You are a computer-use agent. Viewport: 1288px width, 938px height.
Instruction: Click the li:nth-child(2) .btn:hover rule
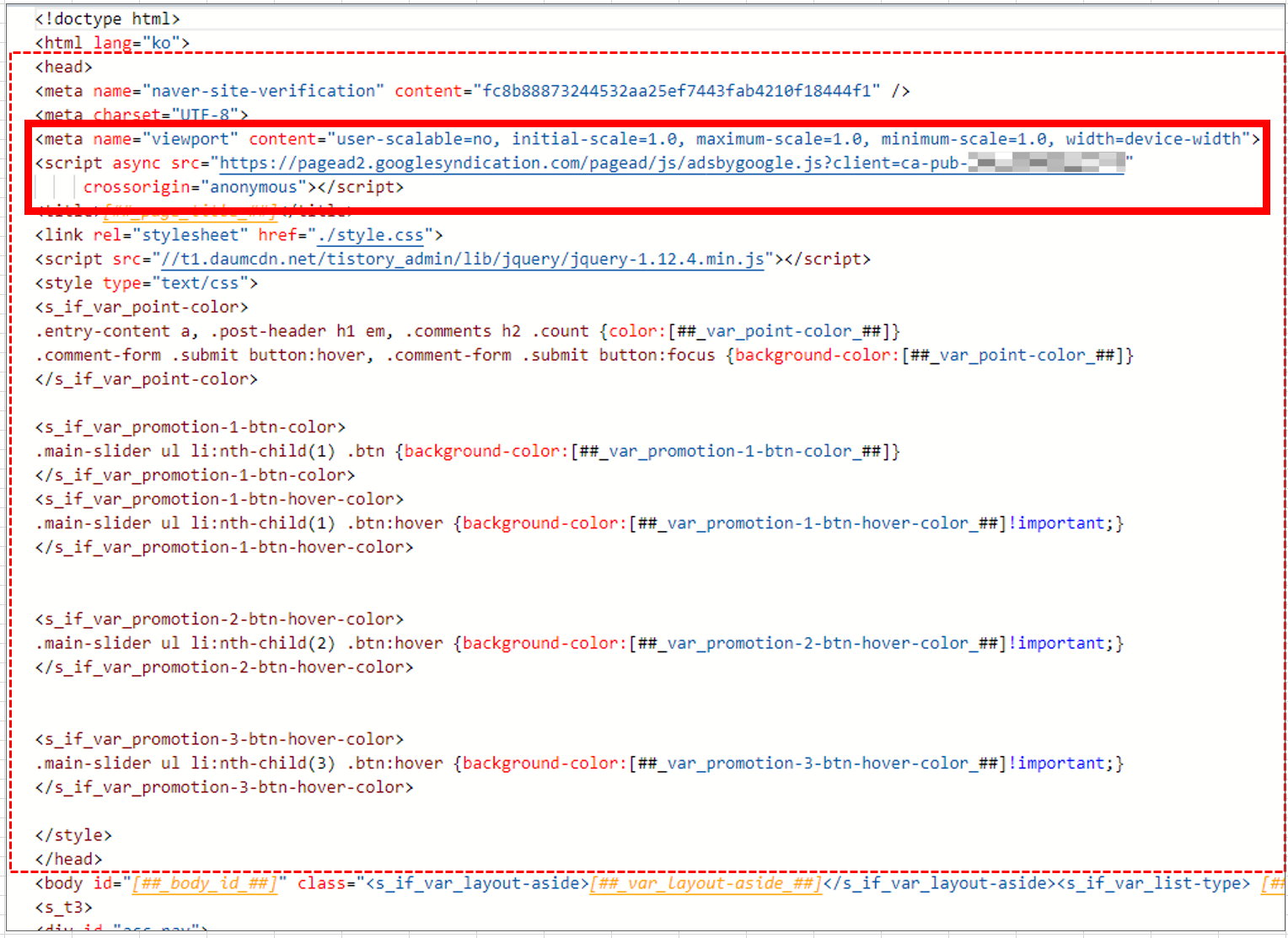(579, 644)
